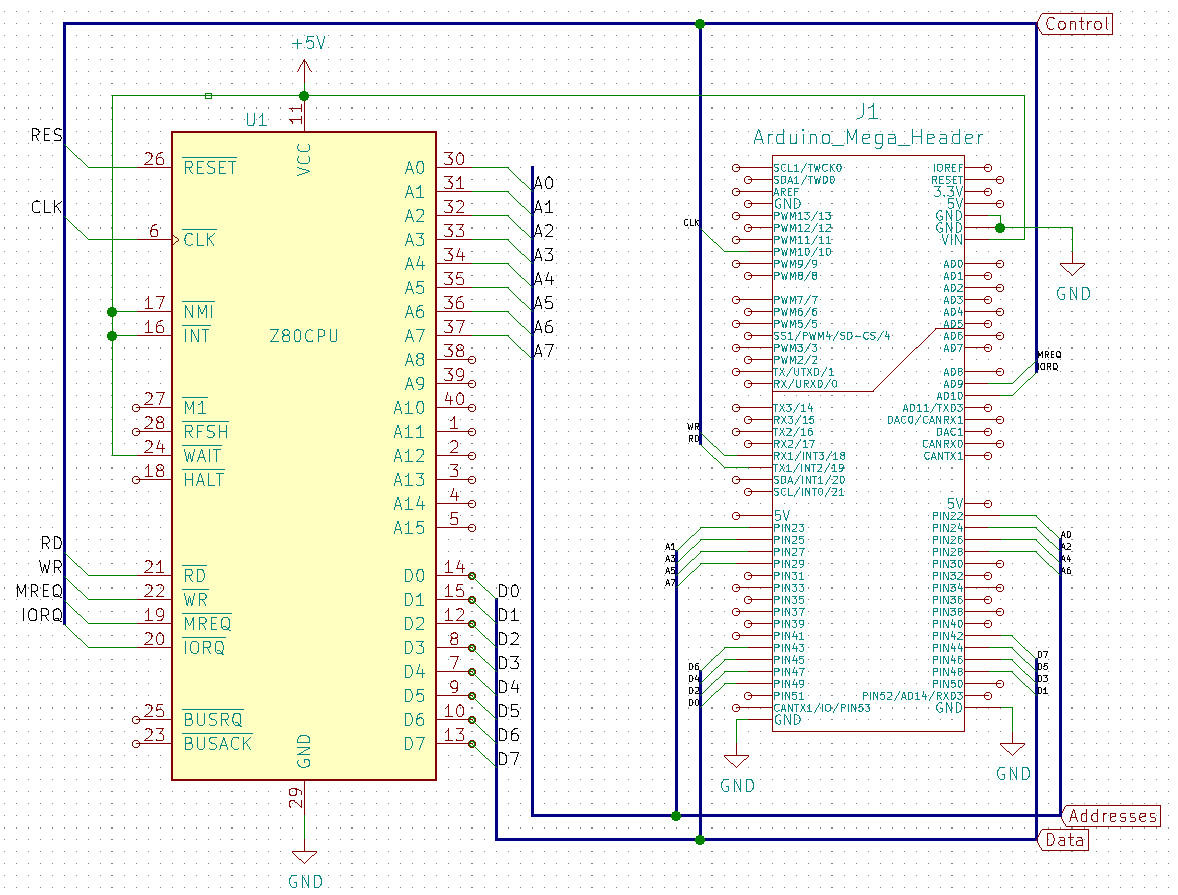
Task: Click the M1 pin name
Action: pos(195,407)
